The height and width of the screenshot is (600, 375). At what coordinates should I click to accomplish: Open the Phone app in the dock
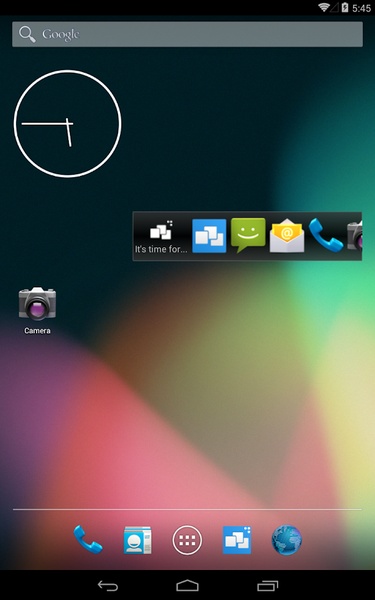click(88, 540)
